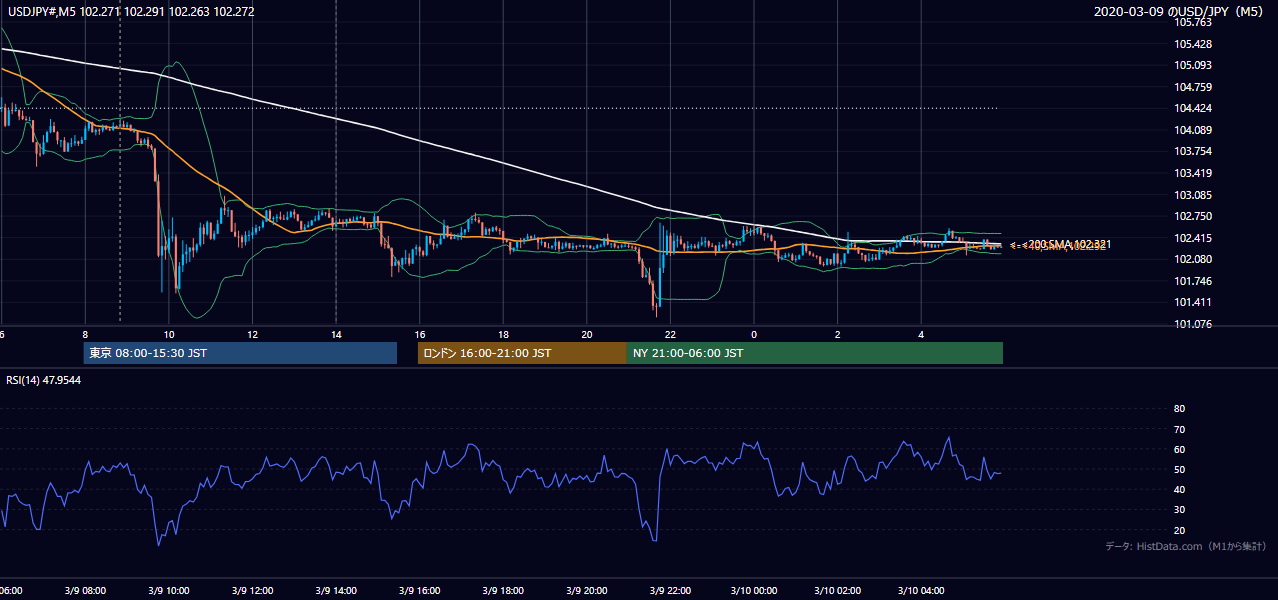Click price axis value 101.411
Viewport: 1278px width, 600px height.
click(x=1193, y=302)
